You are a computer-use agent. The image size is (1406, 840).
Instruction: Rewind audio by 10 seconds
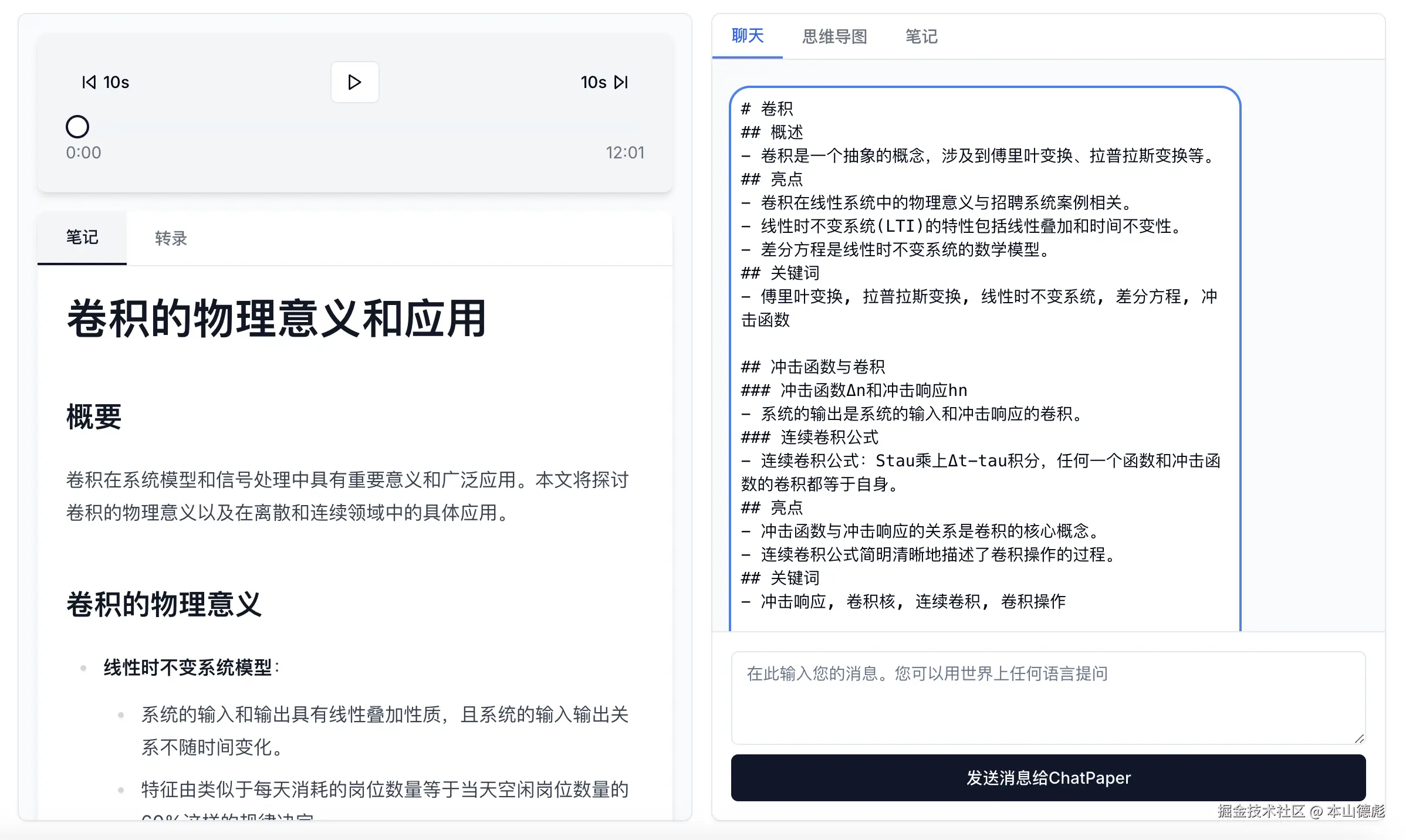(x=106, y=82)
